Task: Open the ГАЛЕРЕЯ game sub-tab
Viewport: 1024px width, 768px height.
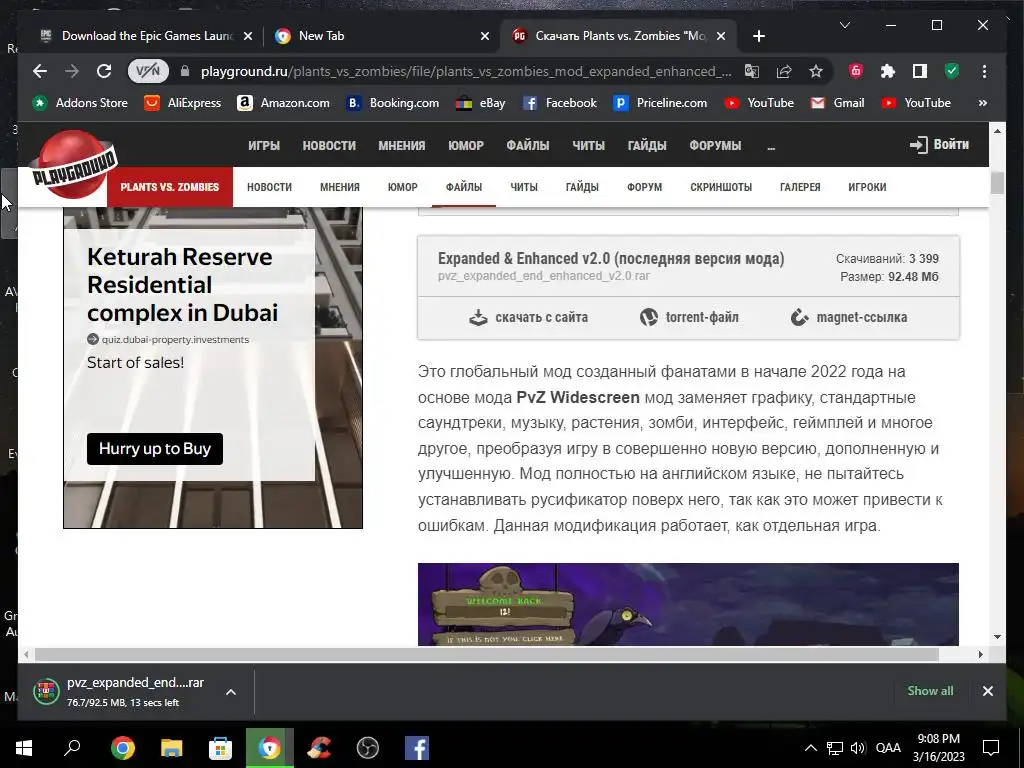Action: tap(800, 187)
